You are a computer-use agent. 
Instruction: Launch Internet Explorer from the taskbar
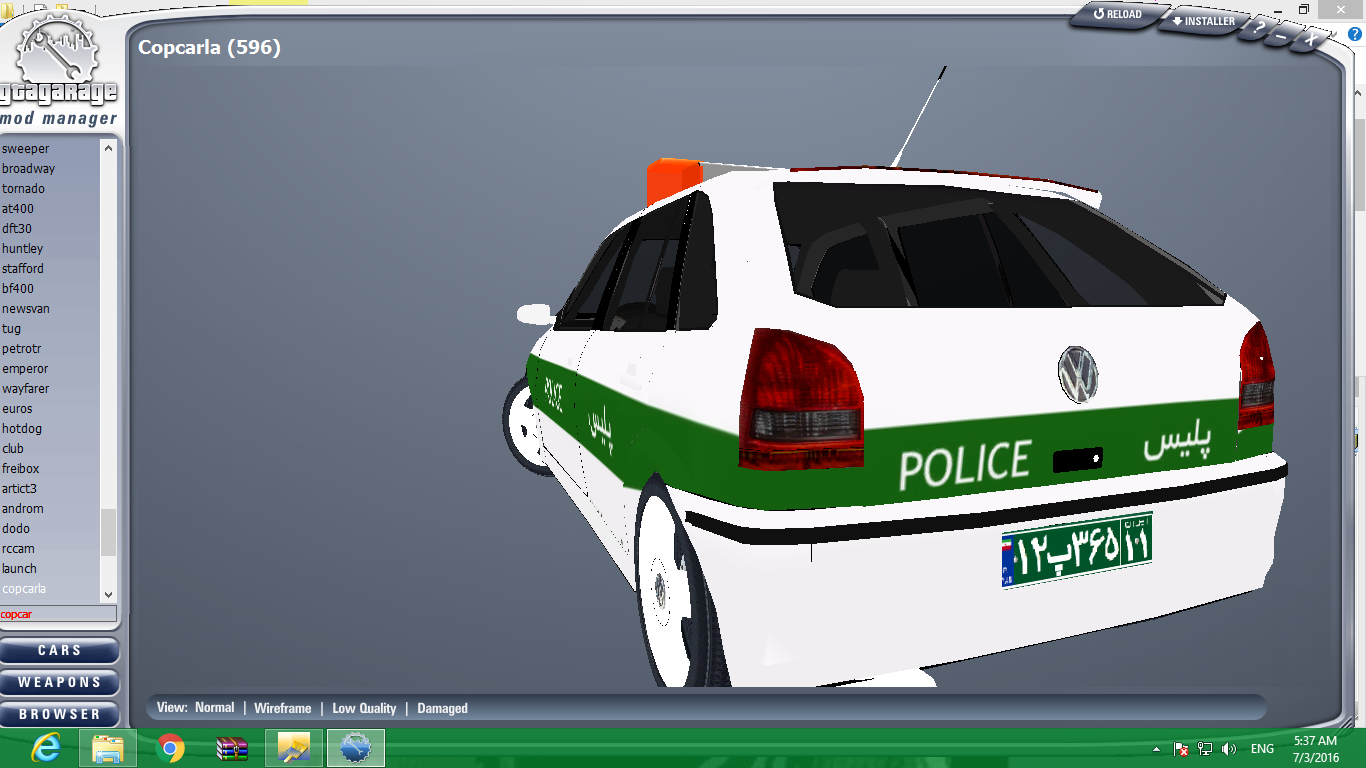point(46,748)
